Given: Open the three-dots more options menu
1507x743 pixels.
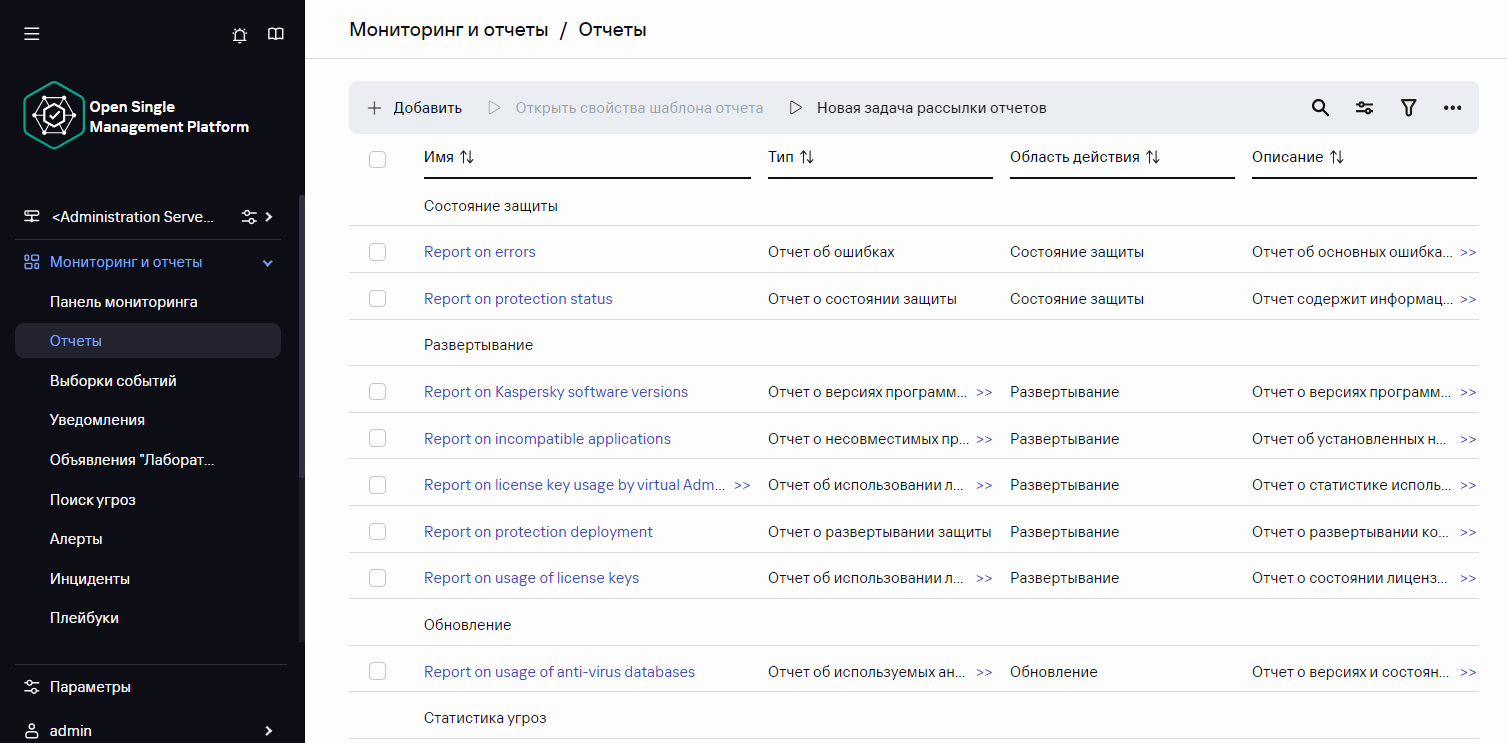Looking at the screenshot, I should pyautogui.click(x=1452, y=108).
